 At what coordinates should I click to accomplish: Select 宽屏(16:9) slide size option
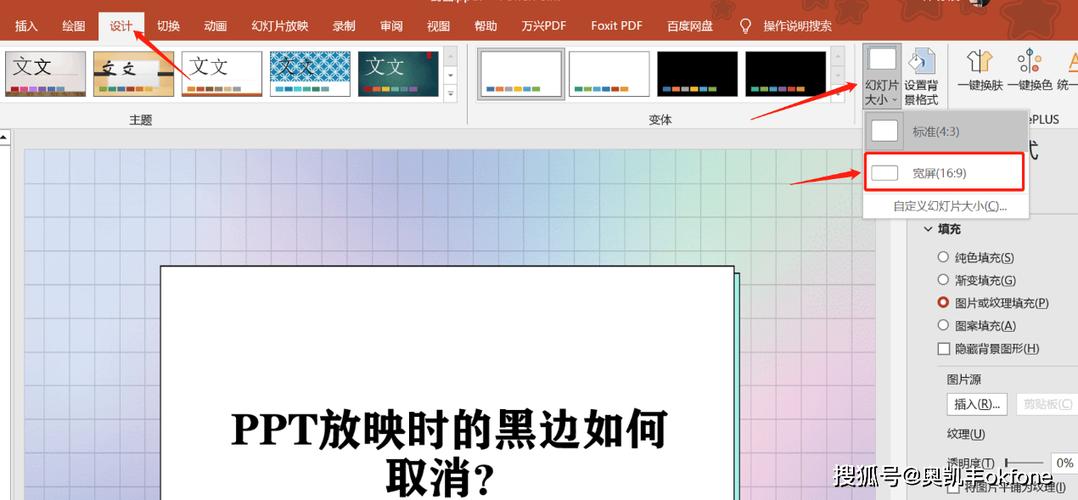(x=945, y=173)
